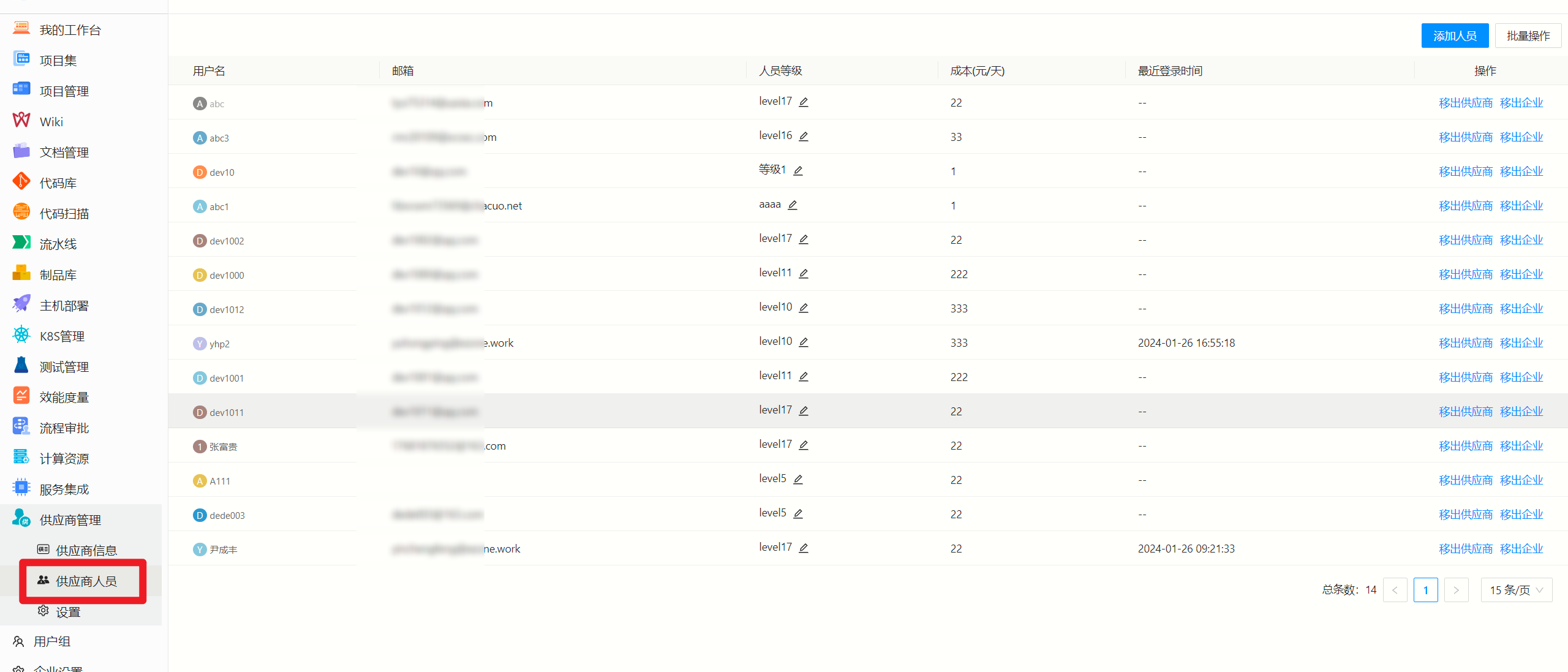Screen dimensions: 1568x672
Task: Click the 批量操作 button
Action: coord(1528,36)
